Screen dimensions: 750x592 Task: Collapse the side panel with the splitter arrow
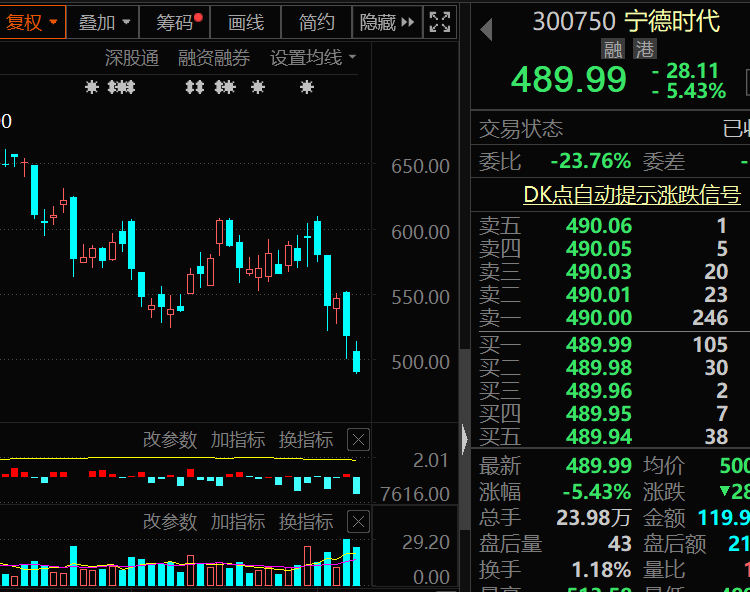point(465,439)
